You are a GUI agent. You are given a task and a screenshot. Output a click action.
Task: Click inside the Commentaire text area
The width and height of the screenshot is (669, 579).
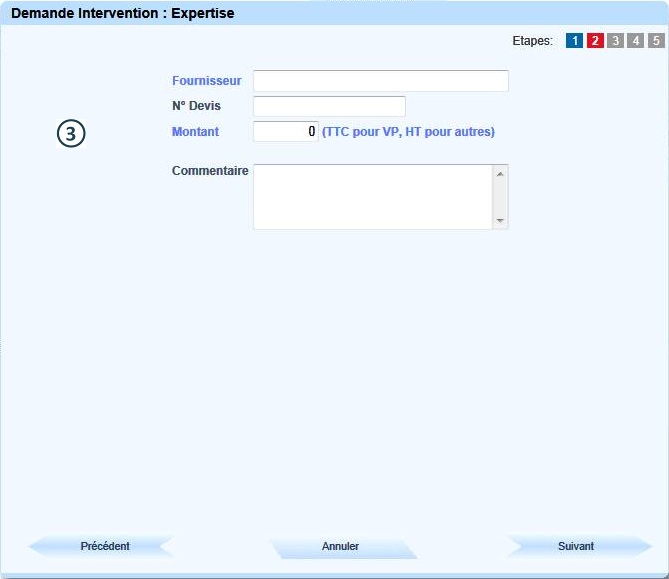click(372, 197)
